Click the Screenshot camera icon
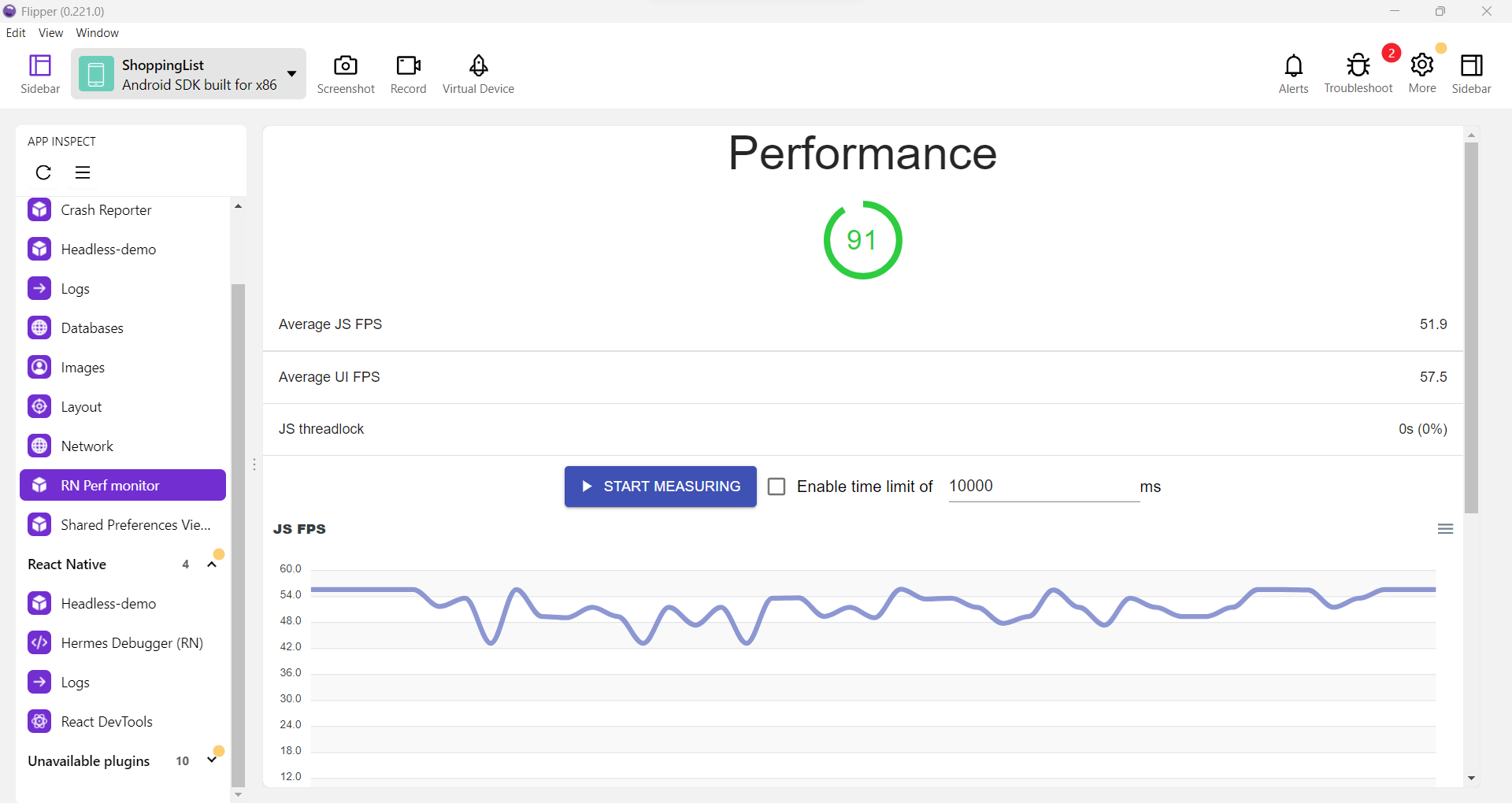This screenshot has height=803, width=1512. [346, 66]
